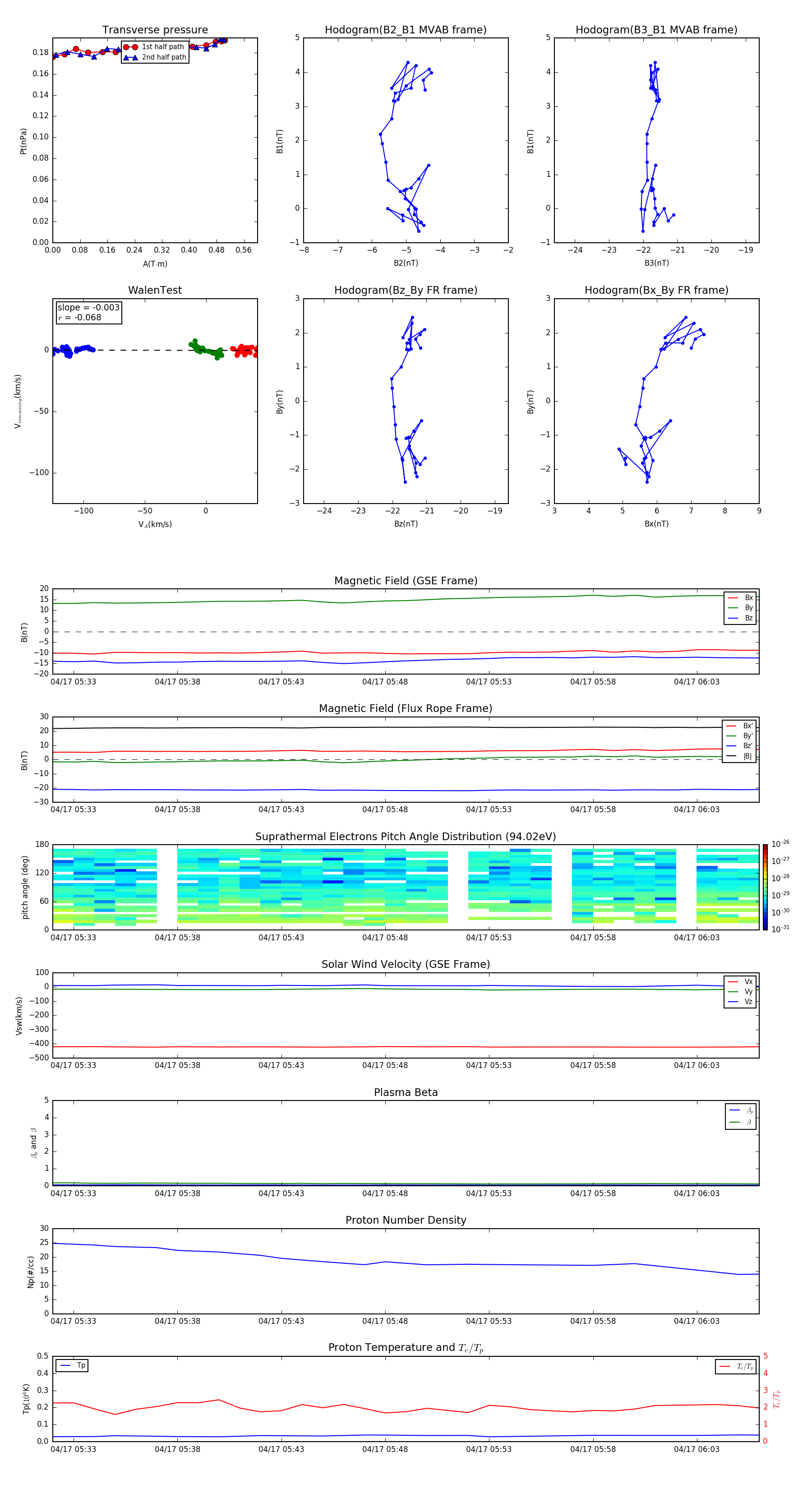Click 'By' in GSE magnetic field legend

(741, 608)
